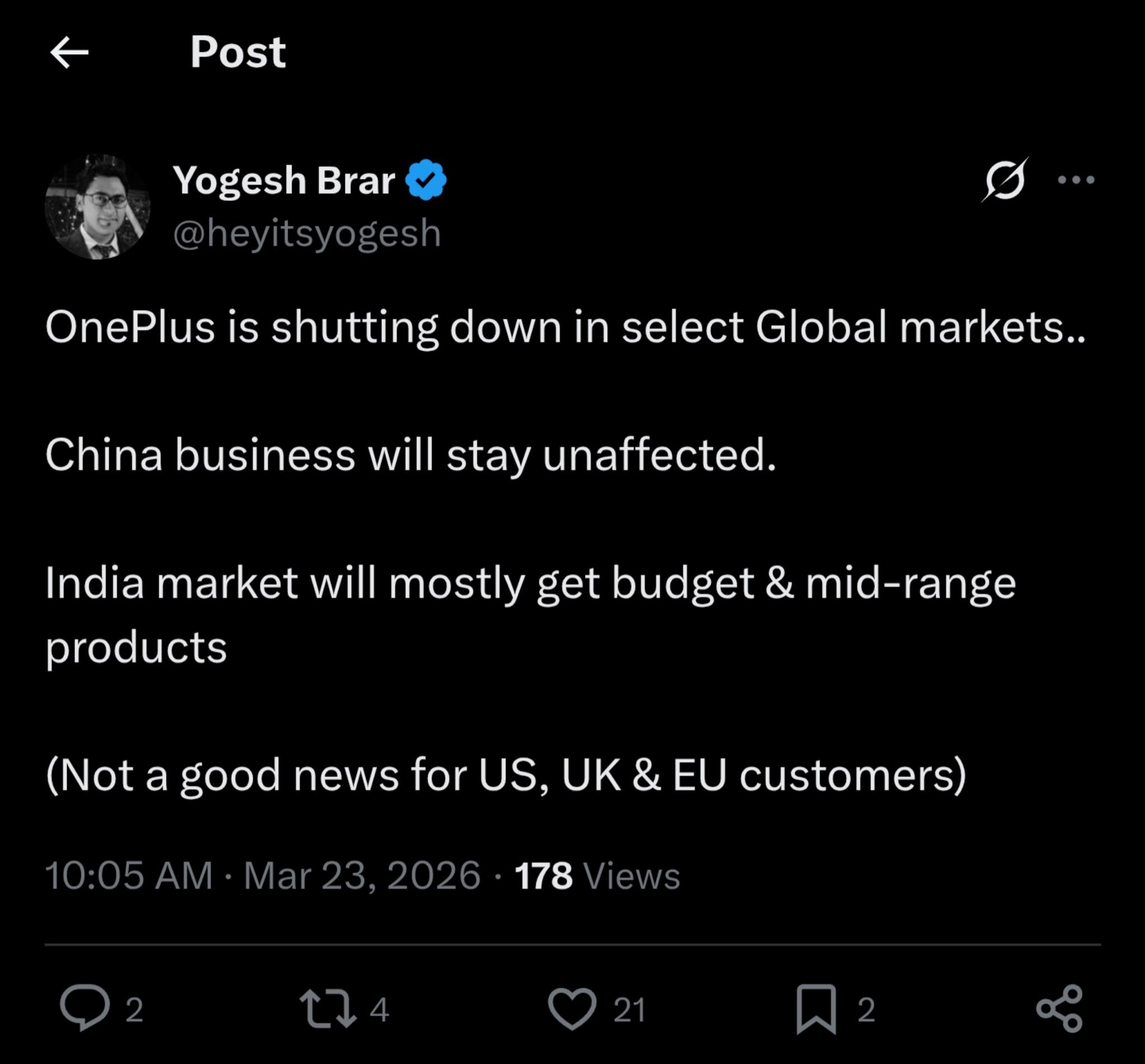Screen dimensions: 1145x1064
Task: Open the three-dot more options menu
Action: pos(1076,180)
